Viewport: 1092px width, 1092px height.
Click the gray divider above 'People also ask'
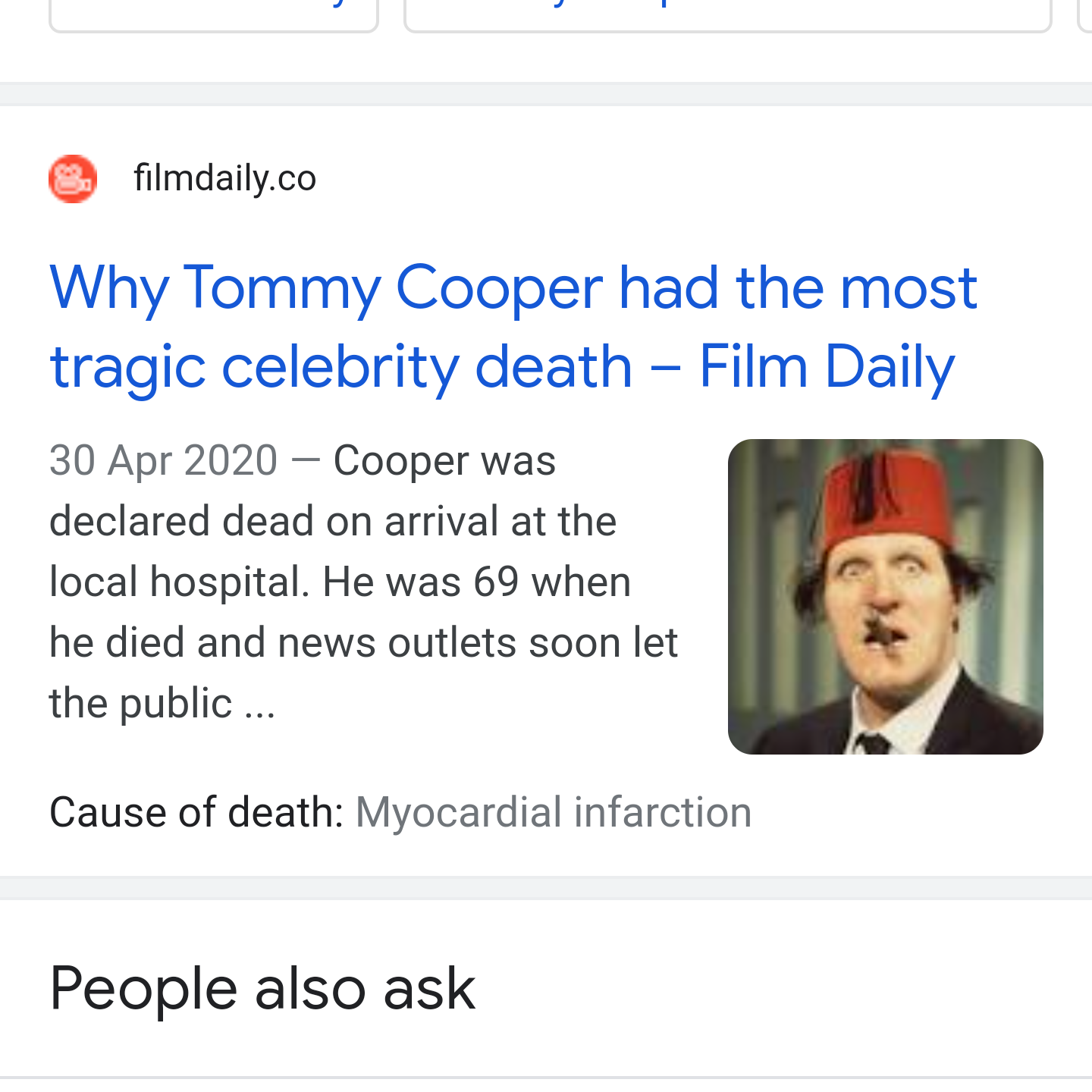pos(546,888)
